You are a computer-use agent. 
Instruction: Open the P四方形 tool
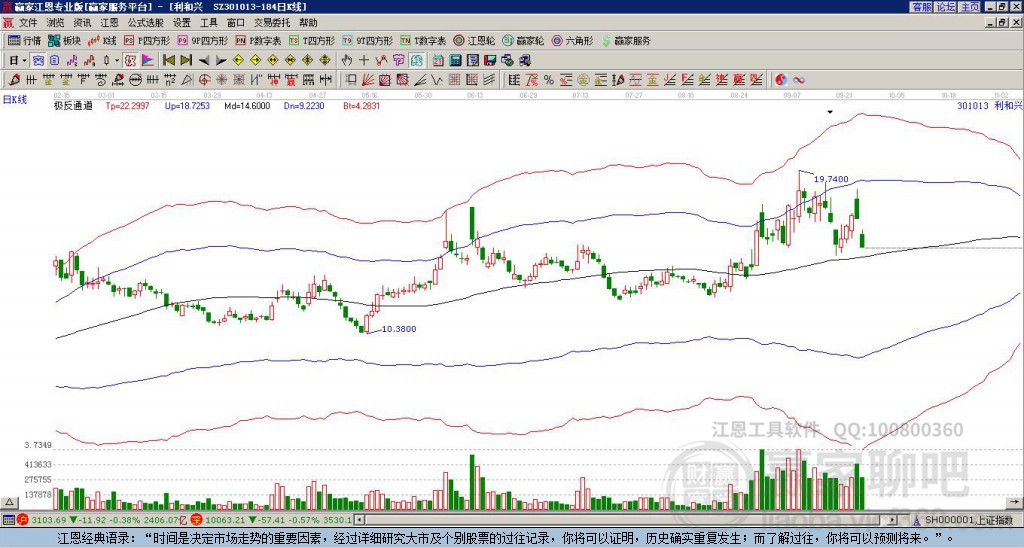point(148,40)
